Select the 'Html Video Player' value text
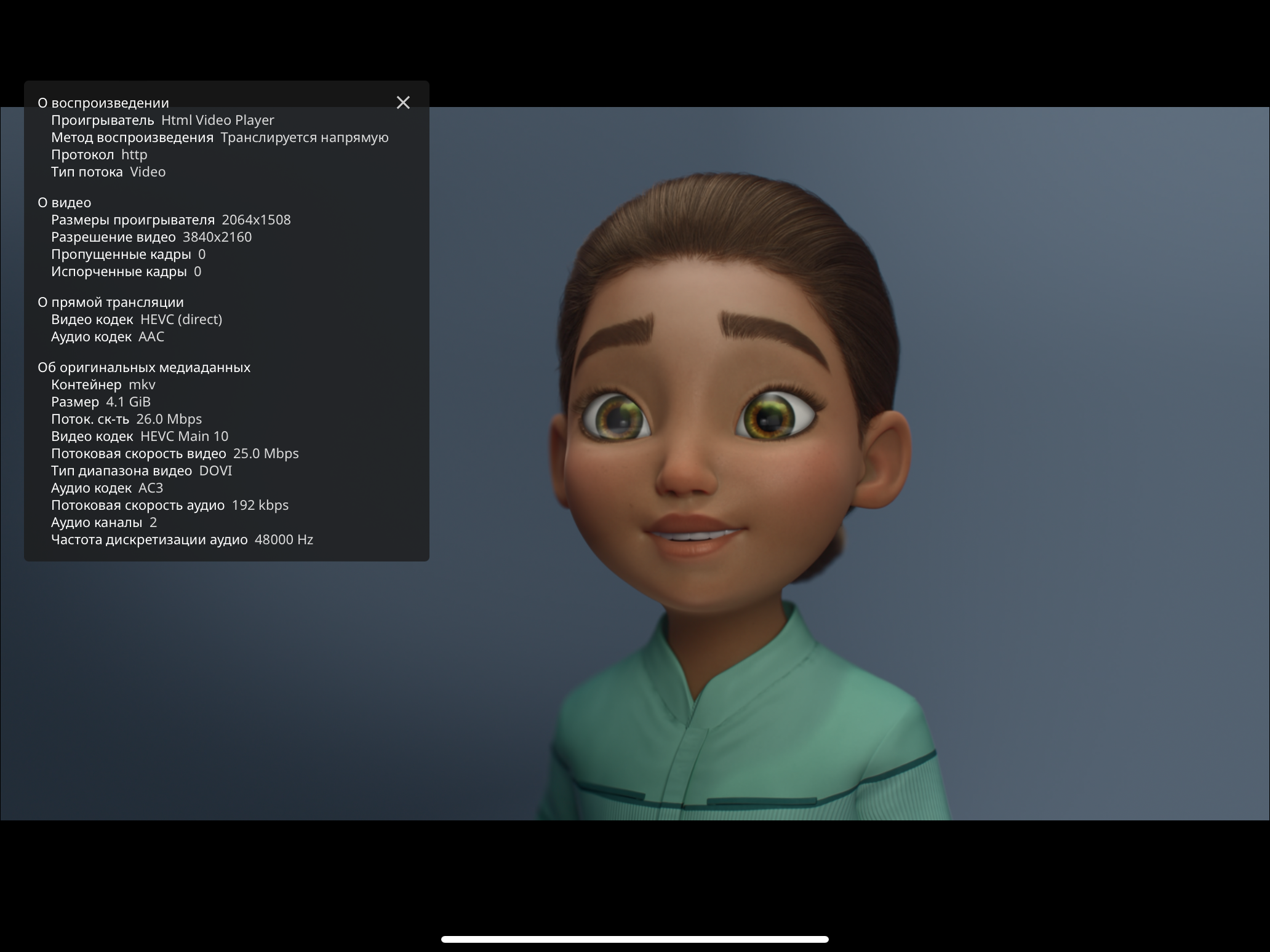The width and height of the screenshot is (1270, 952). 217,121
